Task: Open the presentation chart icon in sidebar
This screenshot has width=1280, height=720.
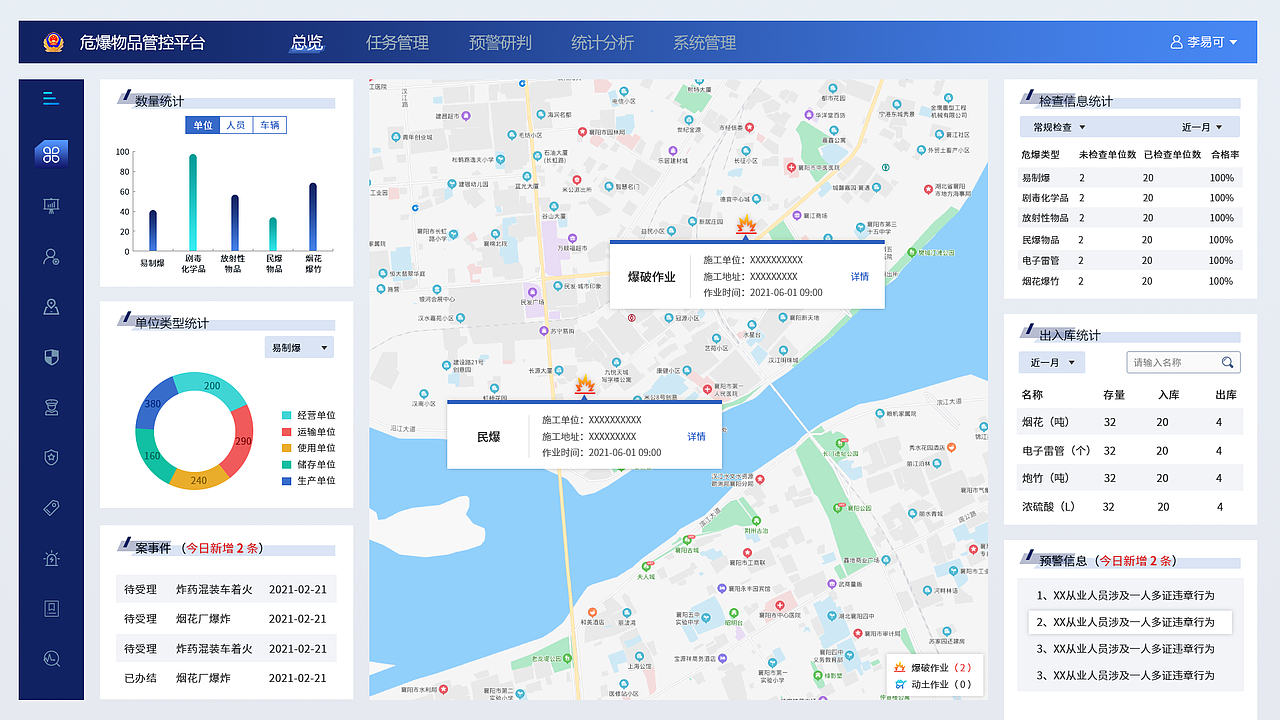Action: (51, 205)
